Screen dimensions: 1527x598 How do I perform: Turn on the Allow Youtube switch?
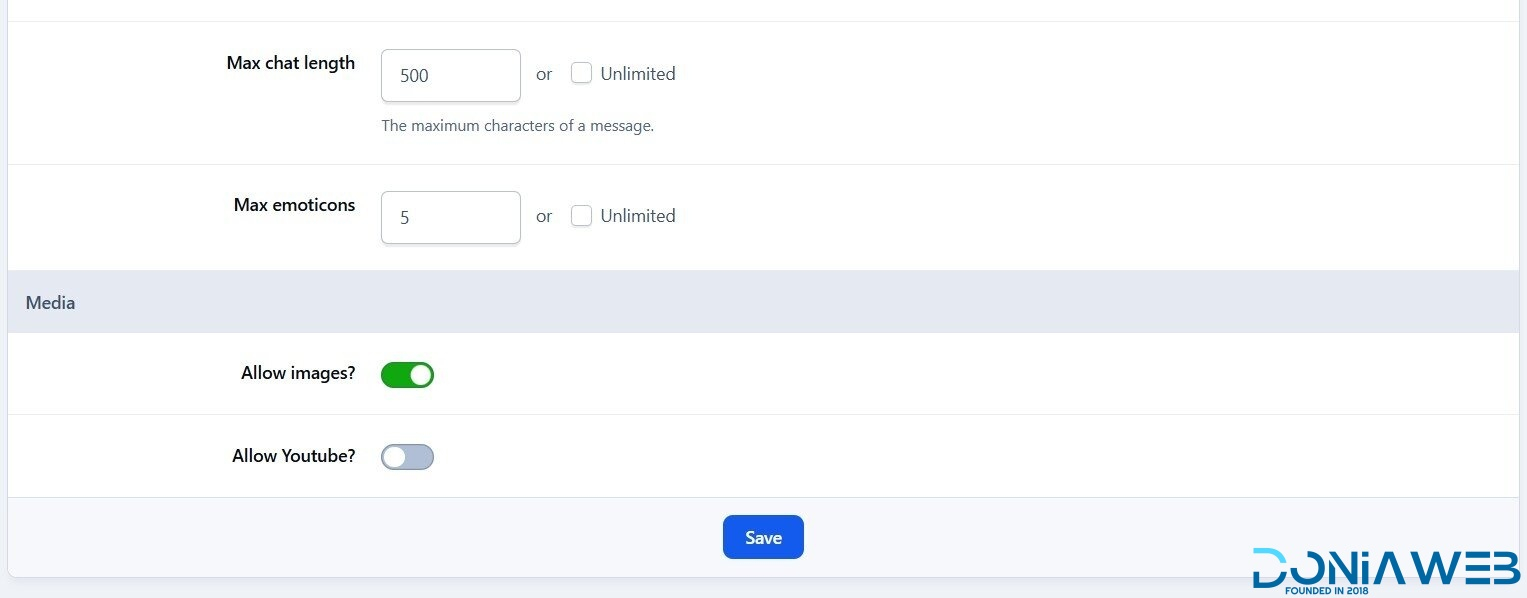[x=407, y=457]
